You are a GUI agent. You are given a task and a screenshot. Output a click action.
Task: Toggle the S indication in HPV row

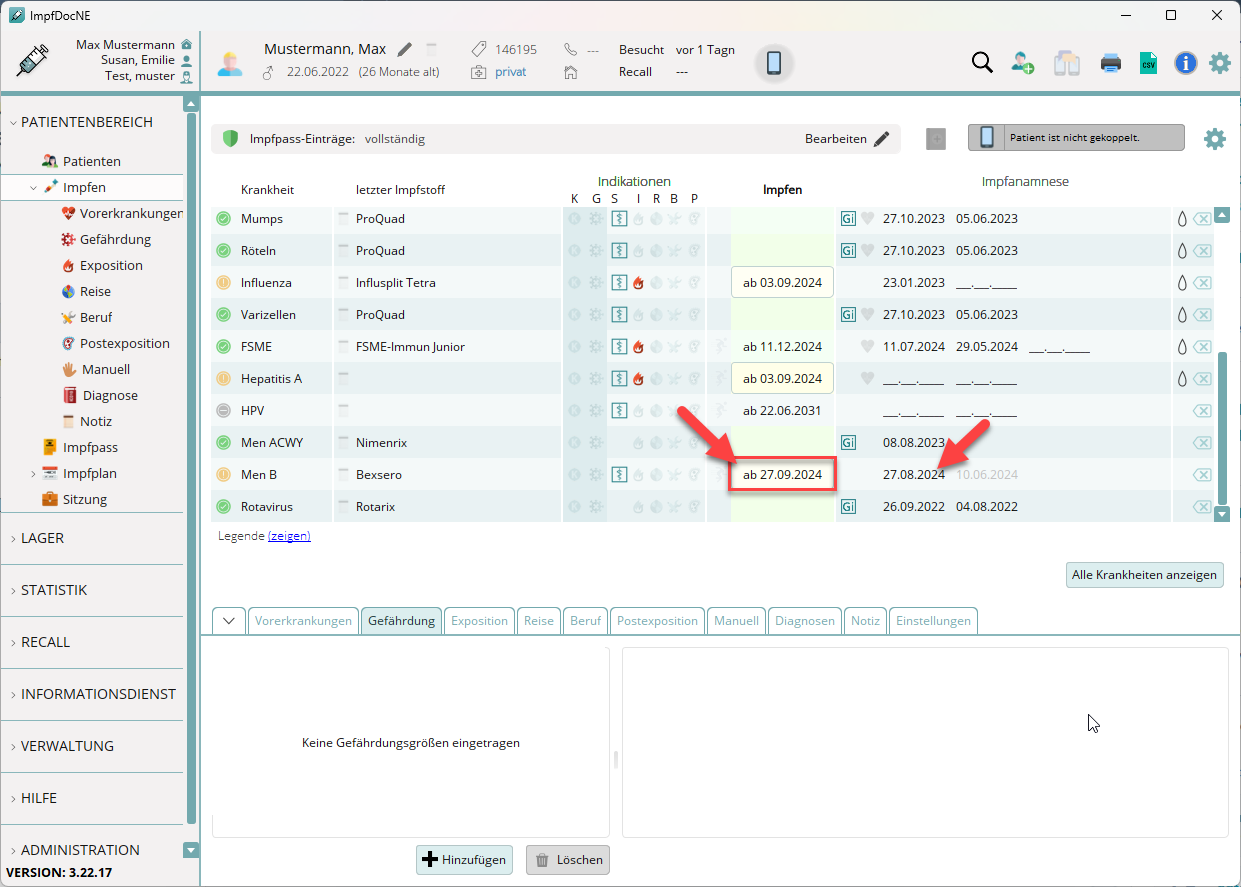pos(619,411)
